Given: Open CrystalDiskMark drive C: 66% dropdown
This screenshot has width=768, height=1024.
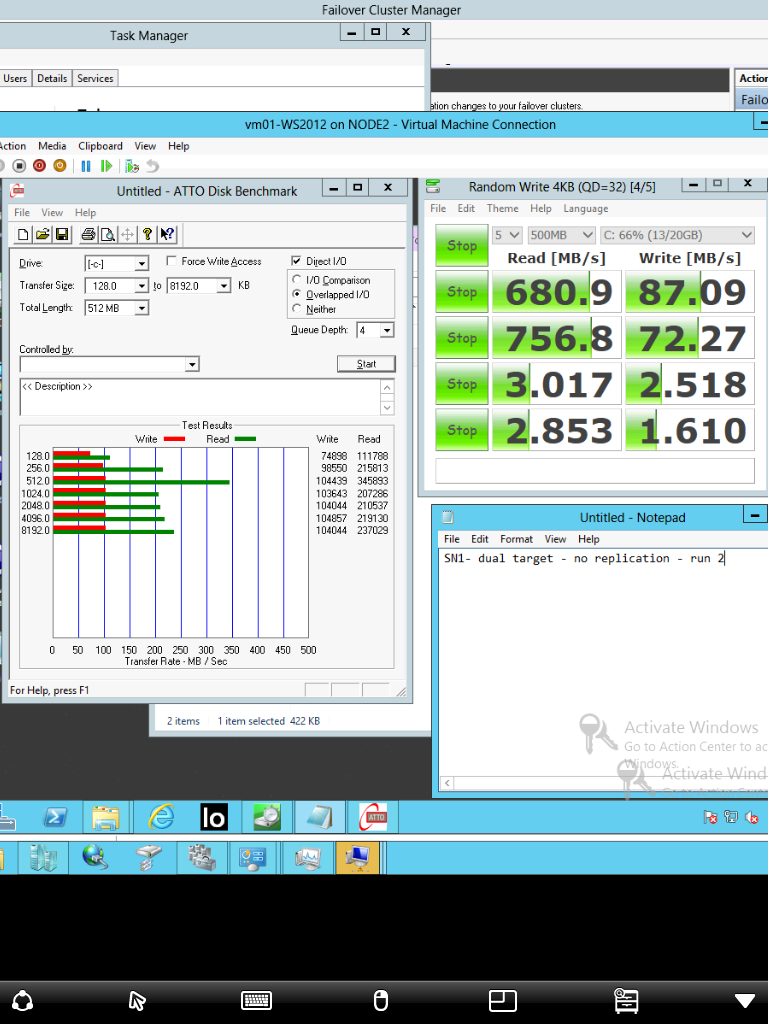Looking at the screenshot, I should 677,235.
